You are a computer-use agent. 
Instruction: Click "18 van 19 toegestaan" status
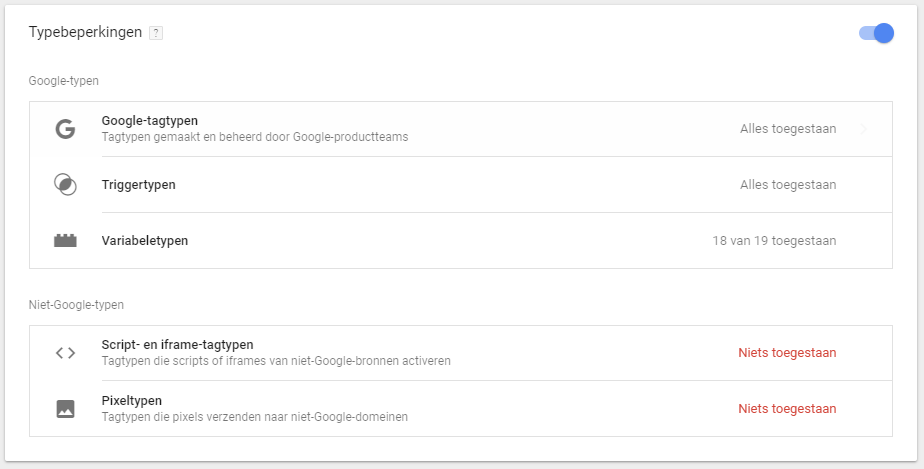coord(774,240)
